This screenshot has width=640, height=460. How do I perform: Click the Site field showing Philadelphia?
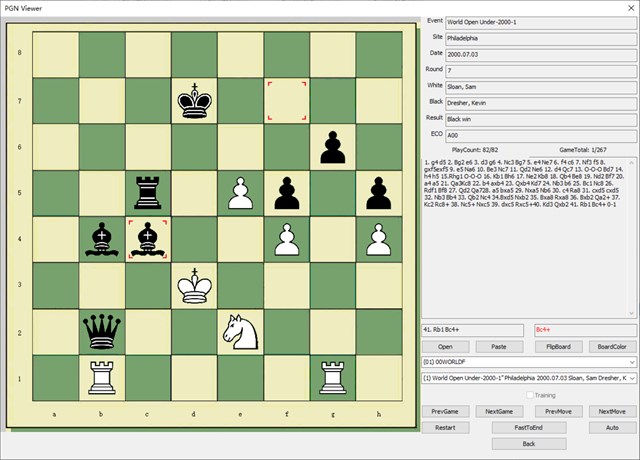(x=541, y=38)
